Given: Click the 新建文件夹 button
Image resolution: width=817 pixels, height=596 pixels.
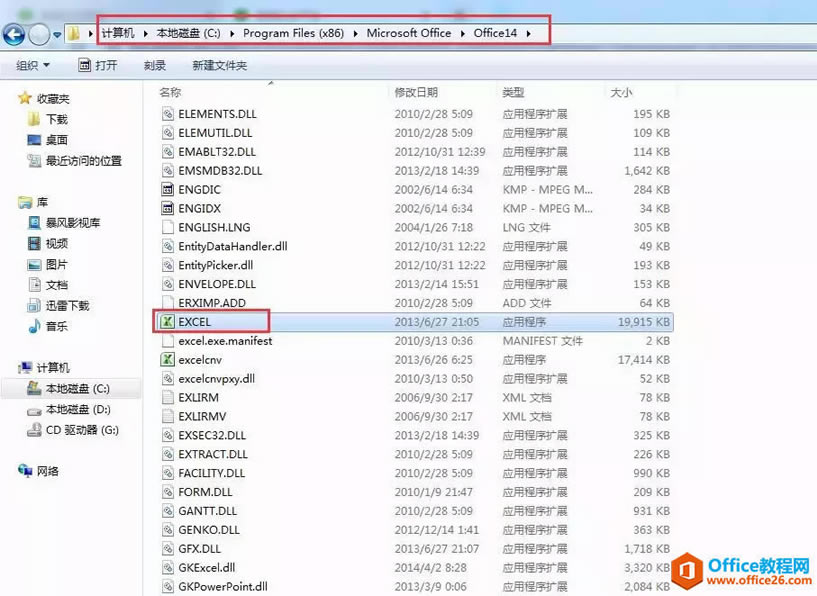Looking at the screenshot, I should (219, 65).
